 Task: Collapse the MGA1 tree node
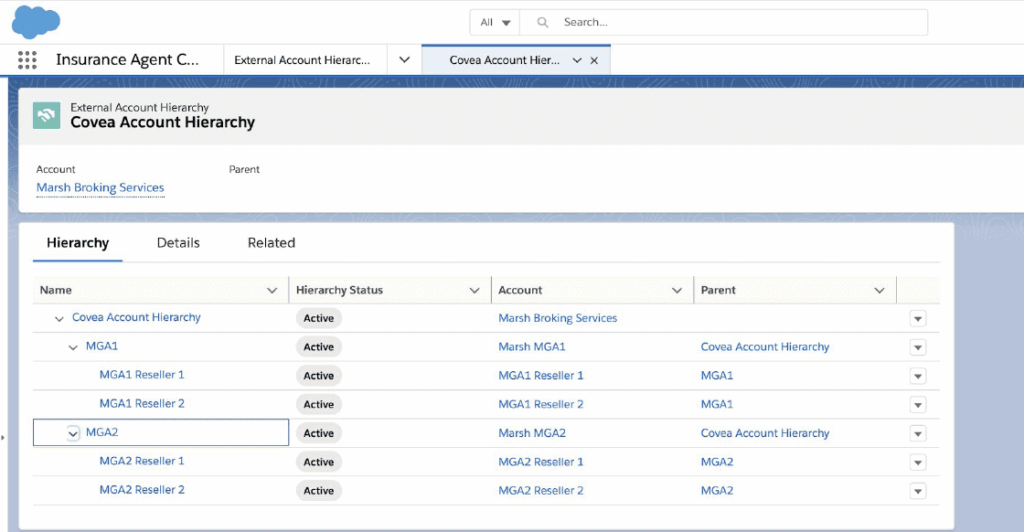coord(72,347)
